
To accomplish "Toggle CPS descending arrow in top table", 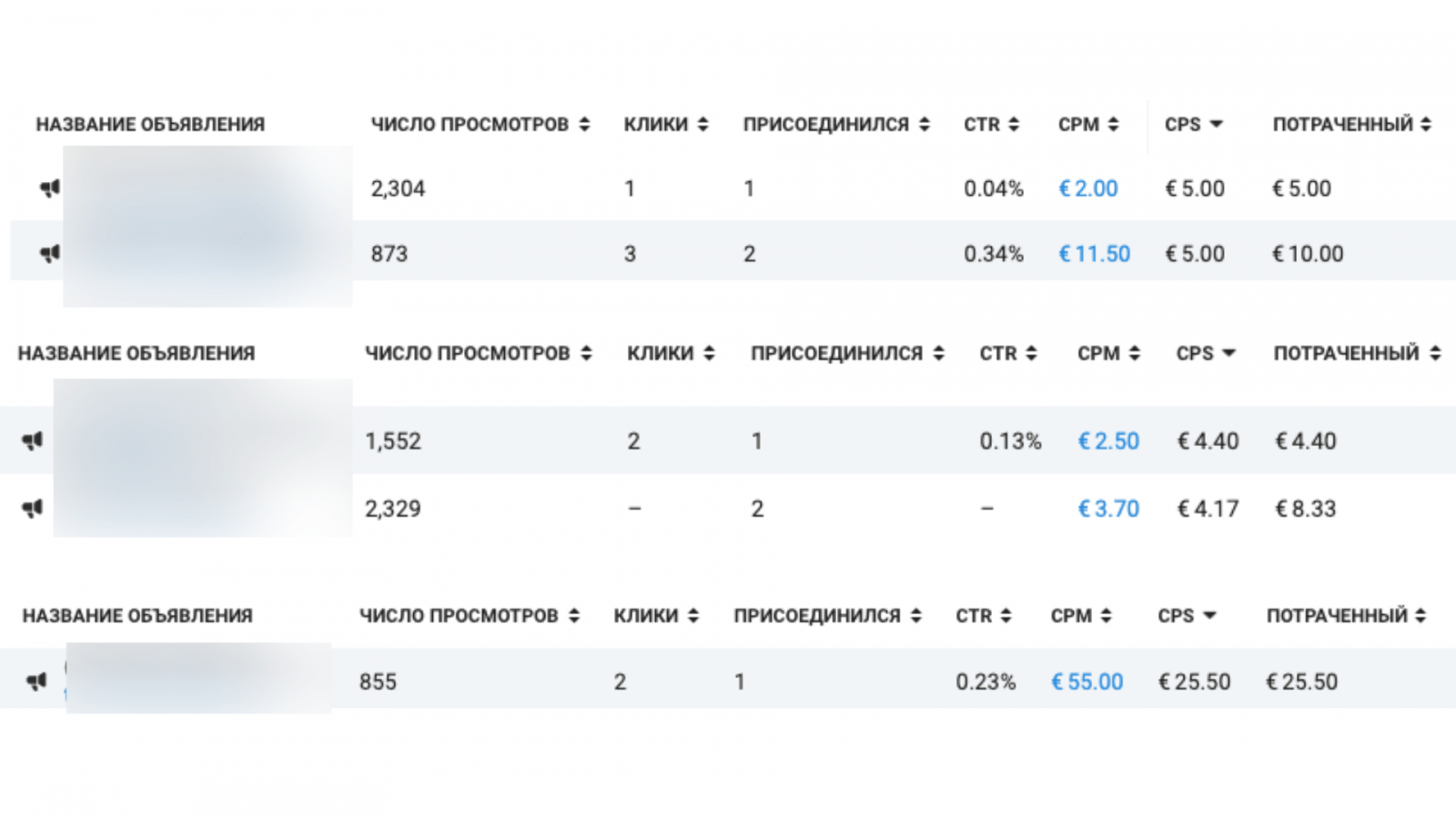I will 1216,125.
